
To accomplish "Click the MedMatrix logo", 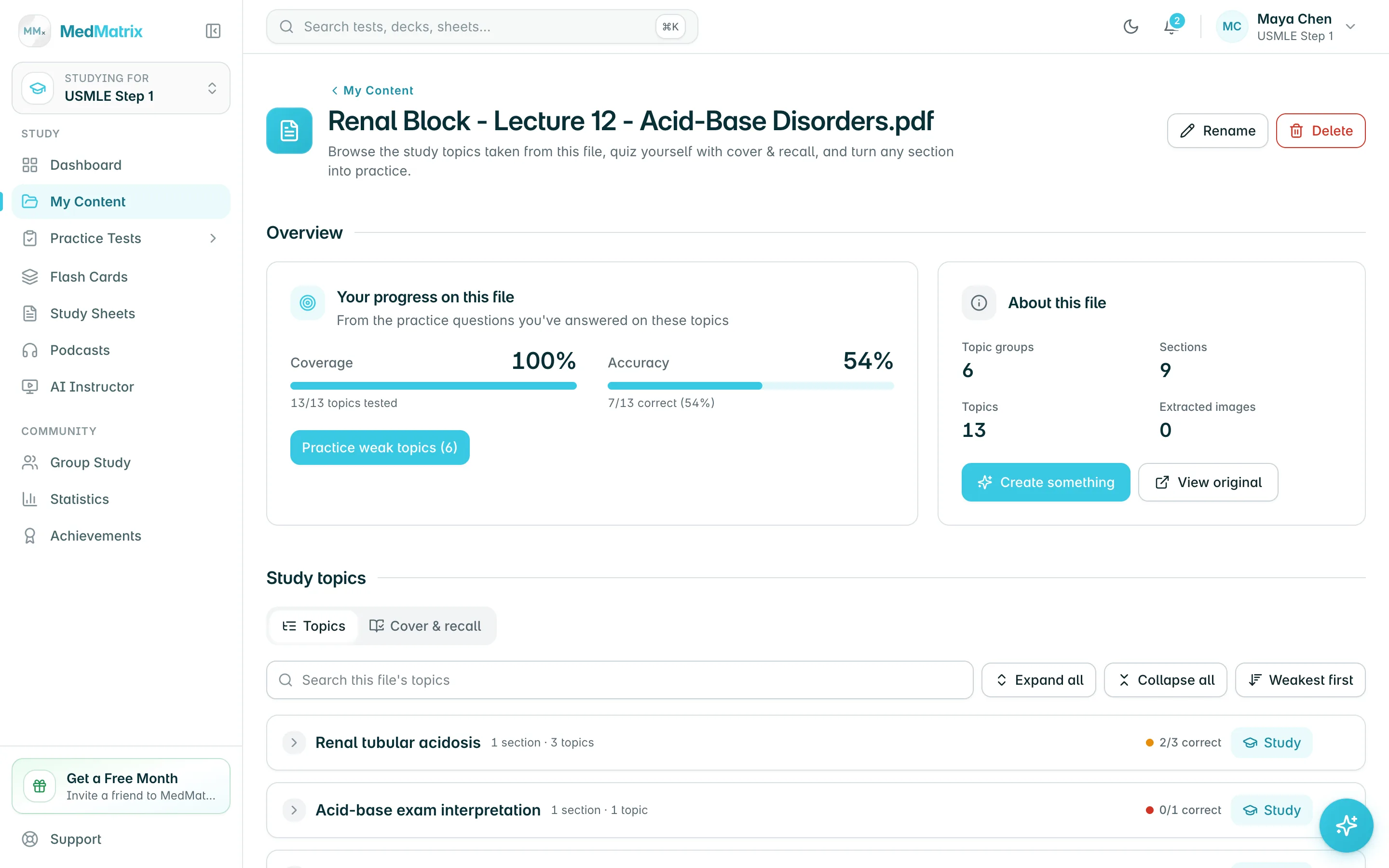I will [81, 31].
